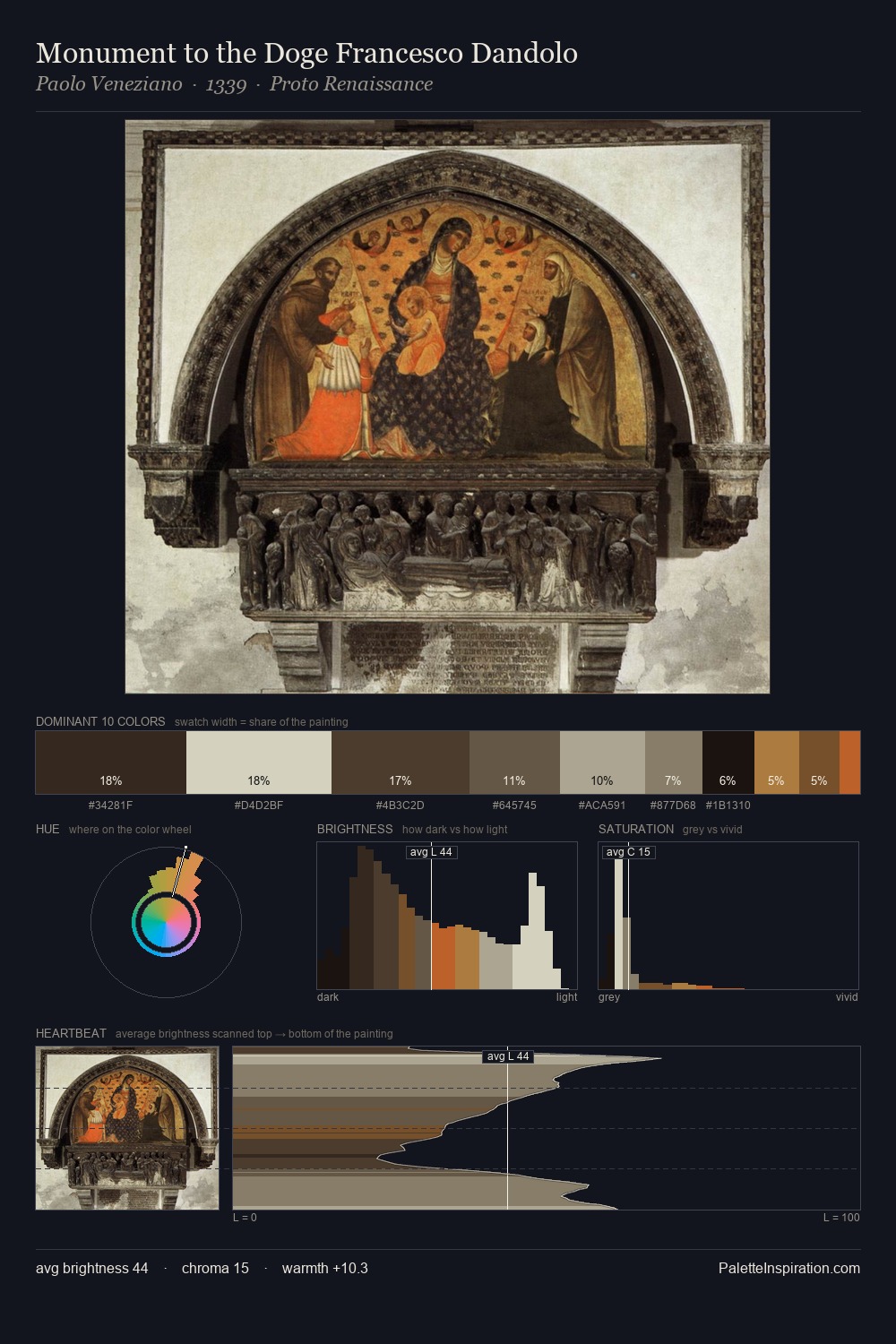Viewport: 896px width, 1344px height.
Task: Click the 'light' axis label under brightness
Action: pos(566,997)
